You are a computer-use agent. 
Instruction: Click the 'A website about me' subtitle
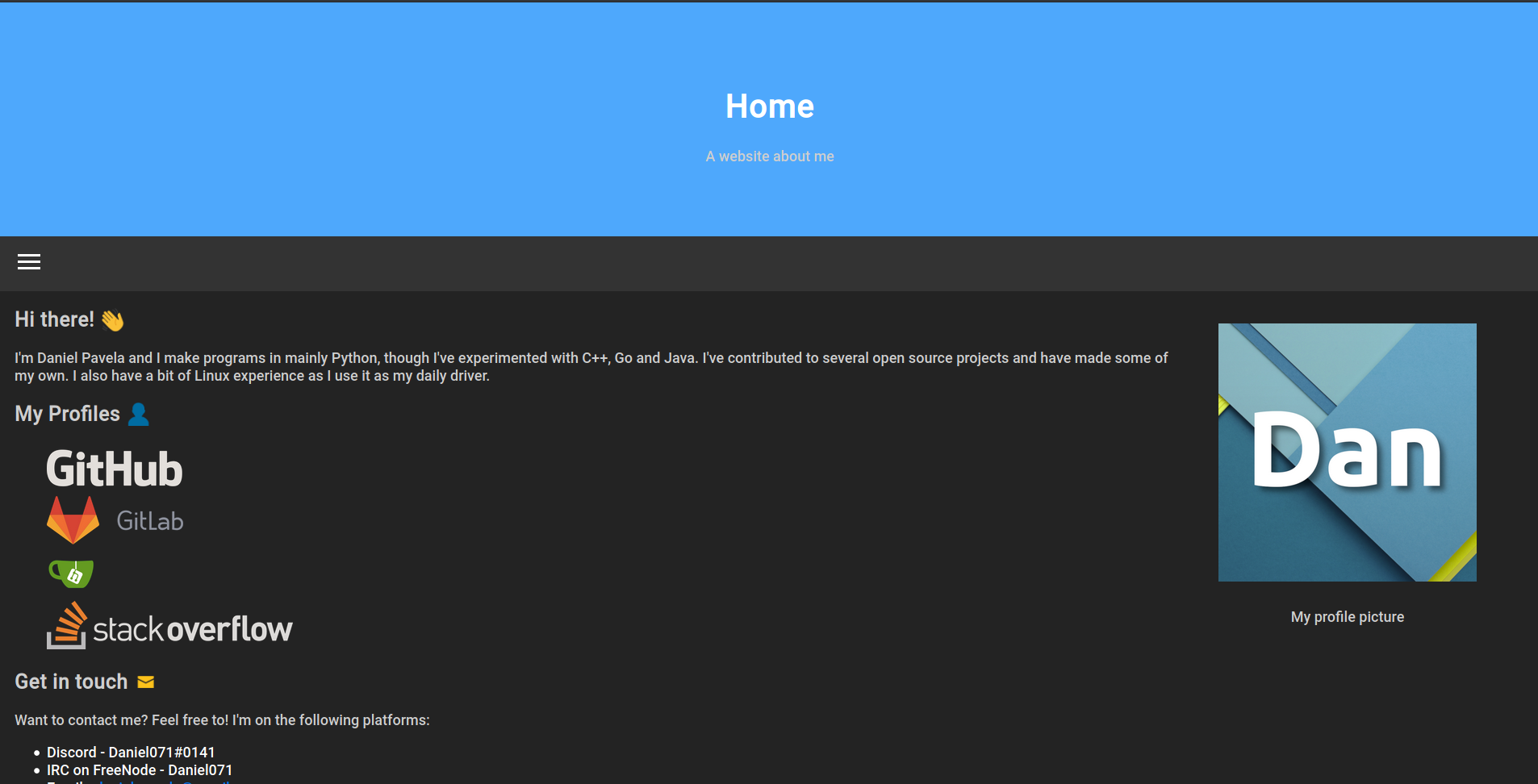(x=769, y=156)
